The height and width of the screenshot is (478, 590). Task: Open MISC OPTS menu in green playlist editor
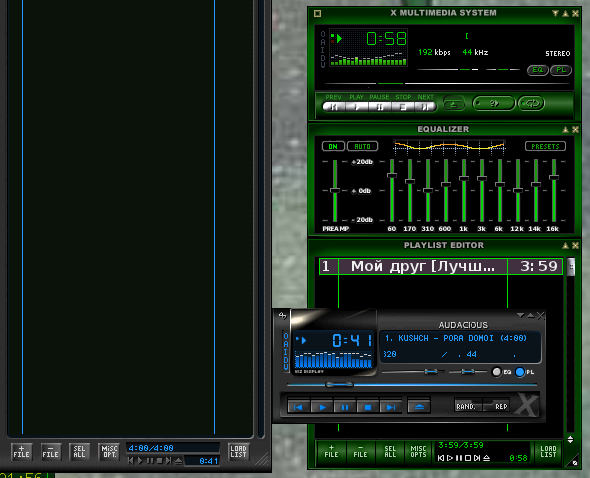click(418, 451)
